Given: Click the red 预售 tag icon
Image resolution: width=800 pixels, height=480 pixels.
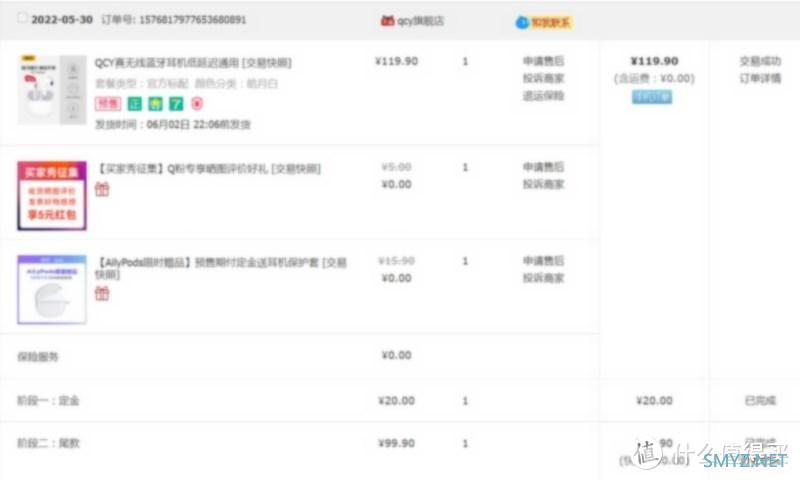Looking at the screenshot, I should coord(108,104).
